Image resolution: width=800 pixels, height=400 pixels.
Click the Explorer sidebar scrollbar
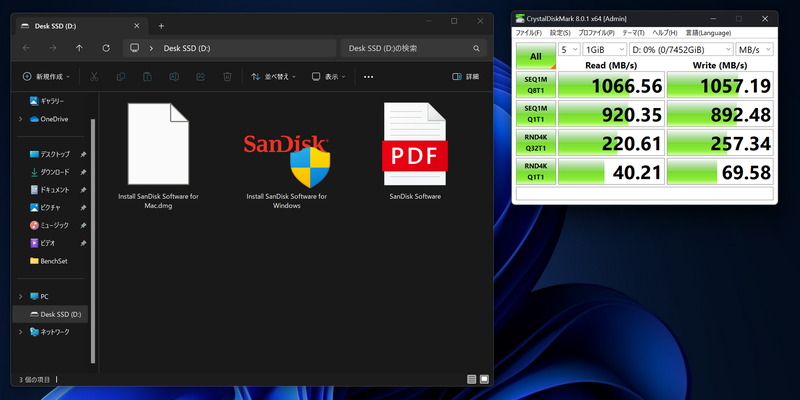pyautogui.click(x=93, y=240)
